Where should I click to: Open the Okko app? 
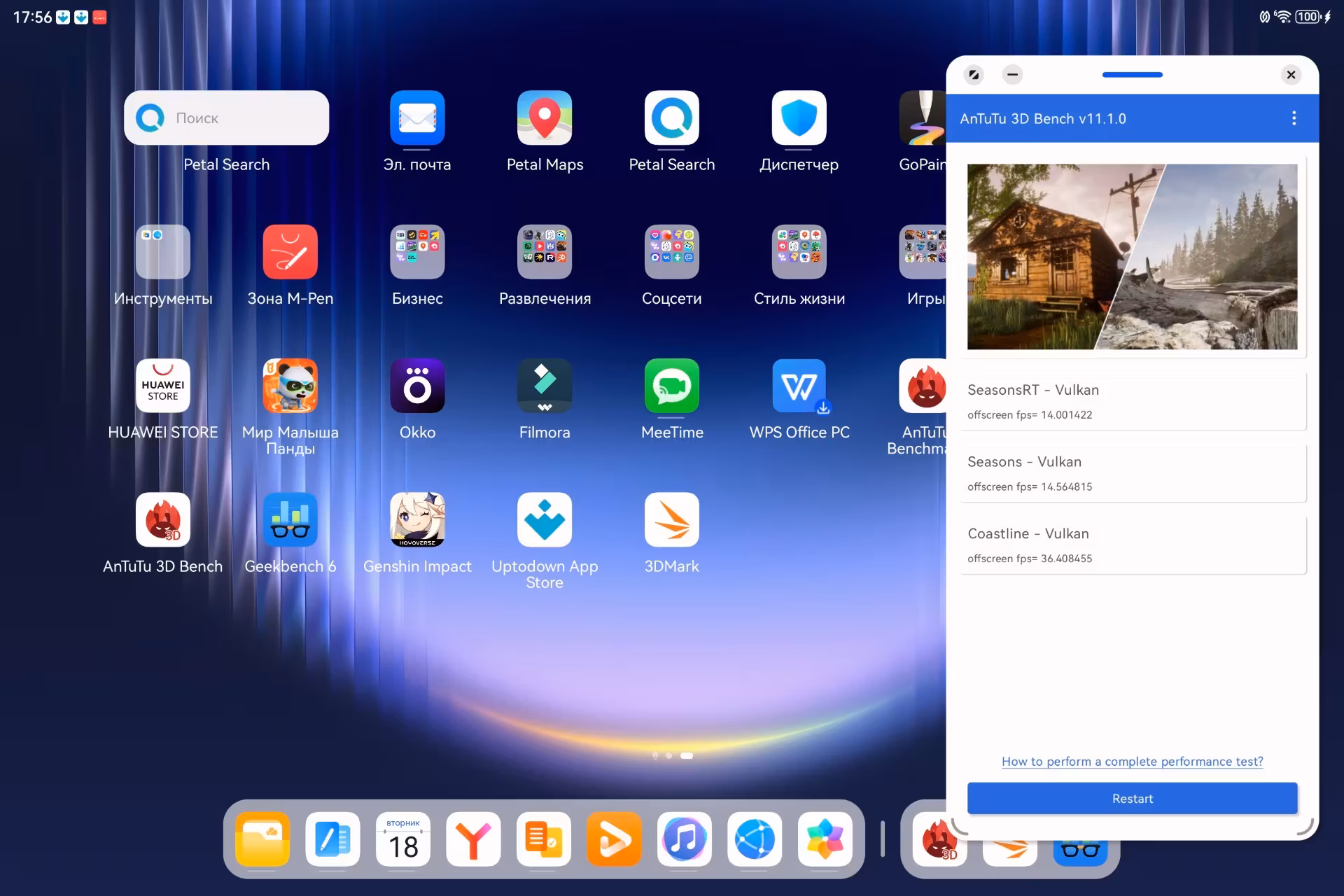[417, 386]
